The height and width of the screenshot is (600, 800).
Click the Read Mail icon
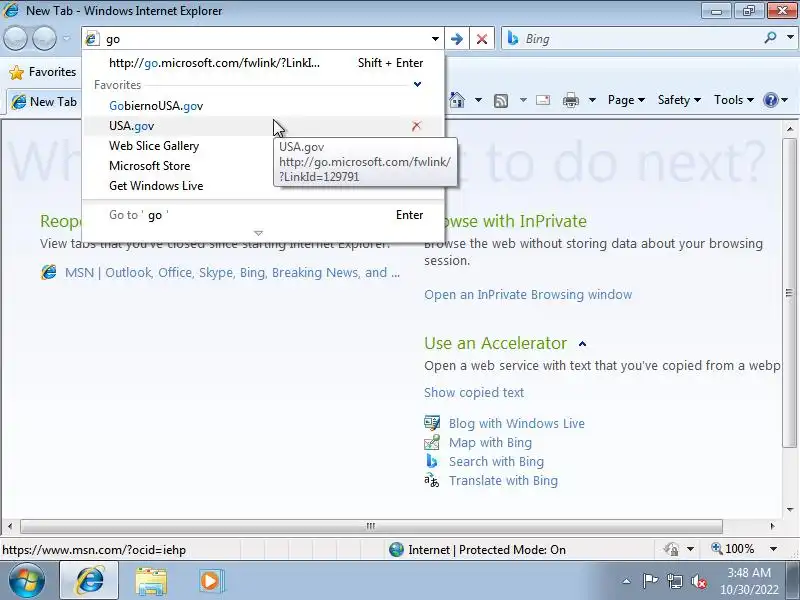click(x=543, y=100)
